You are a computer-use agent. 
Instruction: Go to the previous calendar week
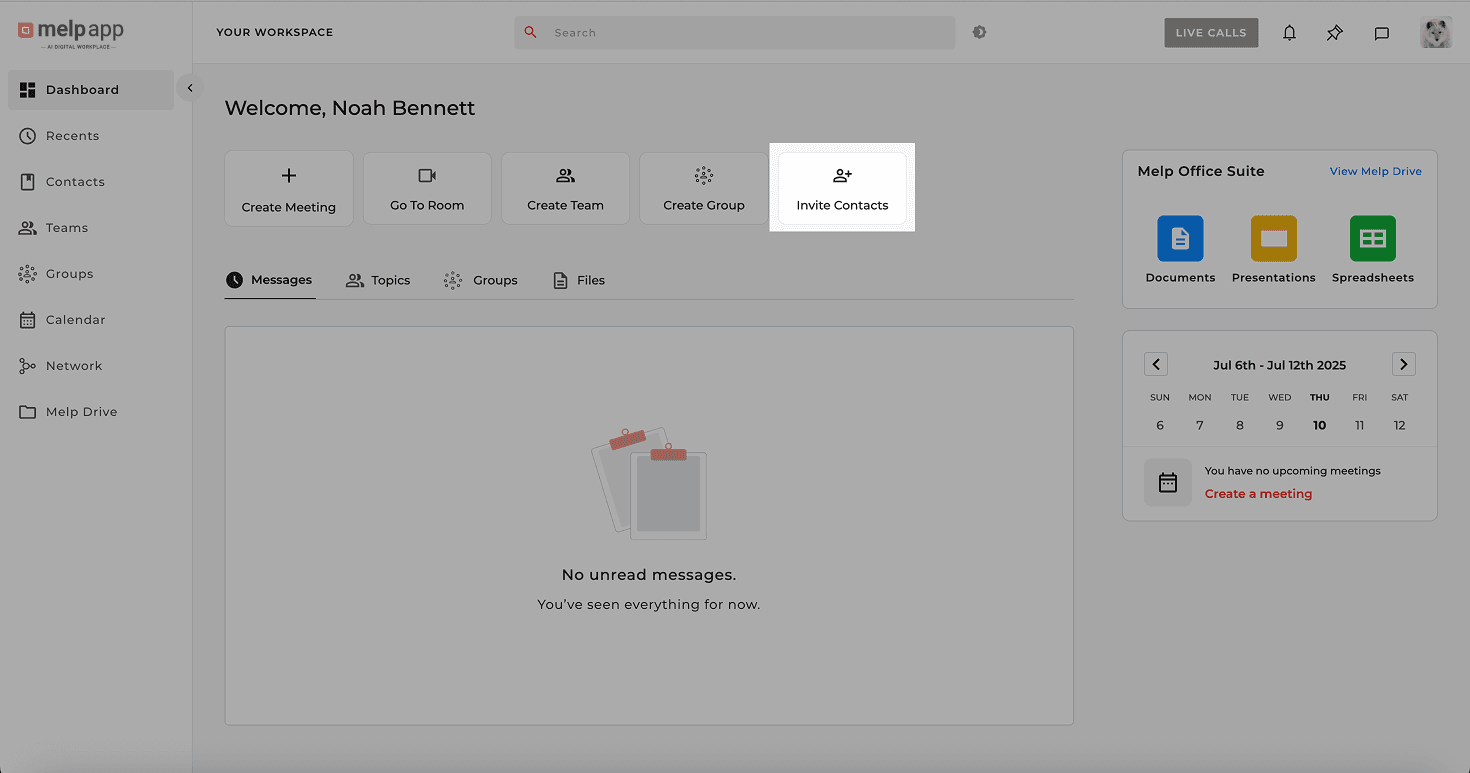[1156, 364]
